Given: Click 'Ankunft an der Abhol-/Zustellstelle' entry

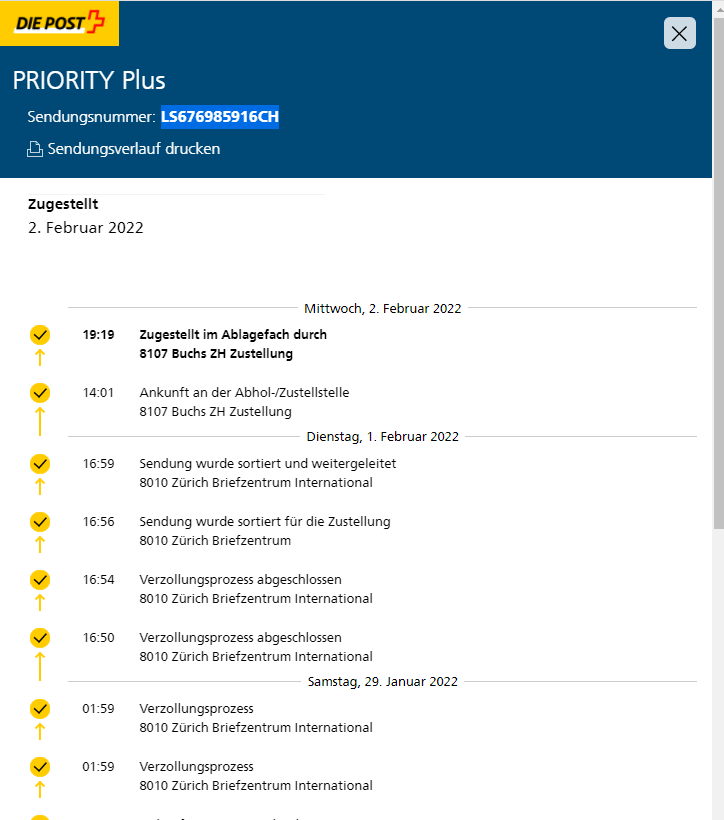Looking at the screenshot, I should [244, 393].
